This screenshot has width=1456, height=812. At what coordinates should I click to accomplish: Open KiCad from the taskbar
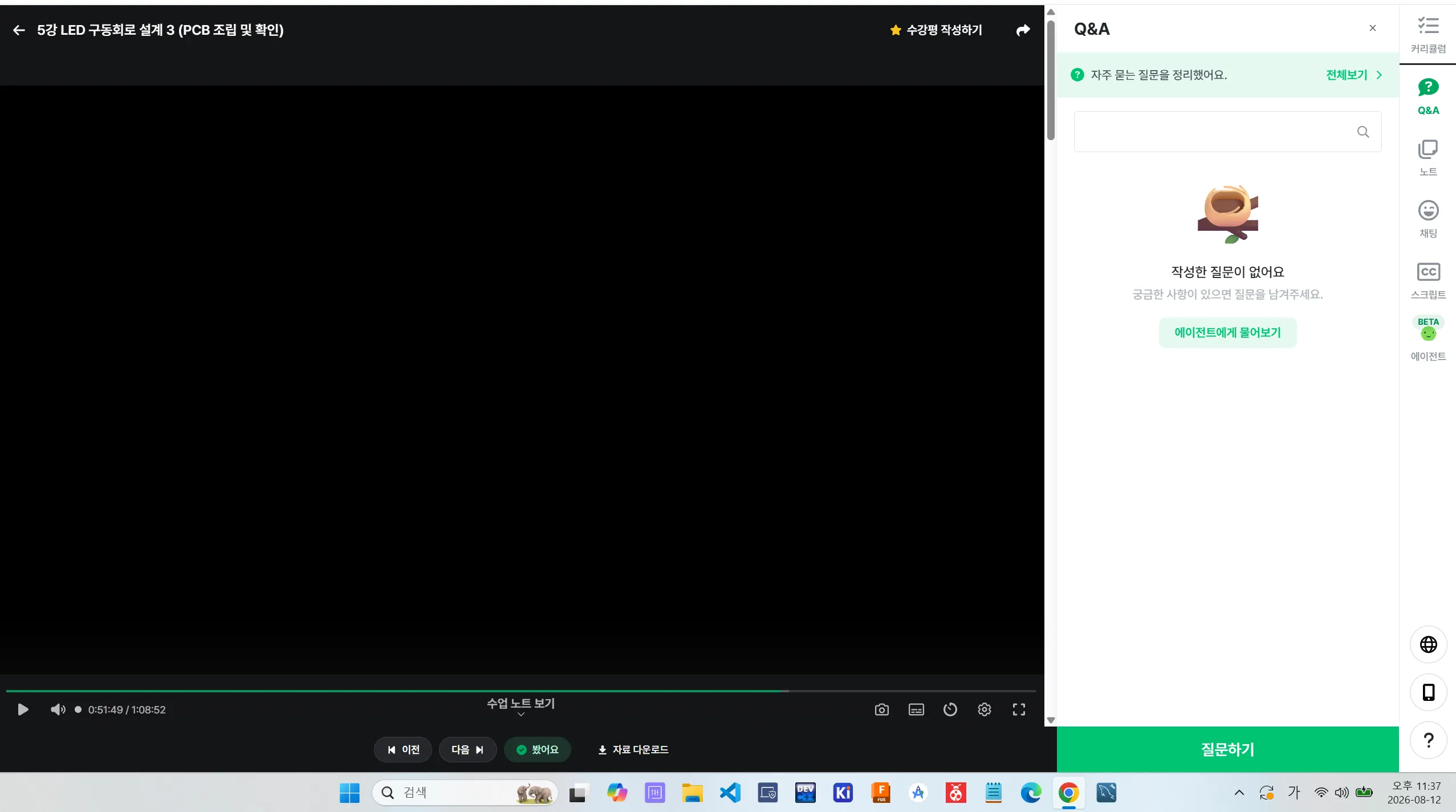[x=843, y=793]
